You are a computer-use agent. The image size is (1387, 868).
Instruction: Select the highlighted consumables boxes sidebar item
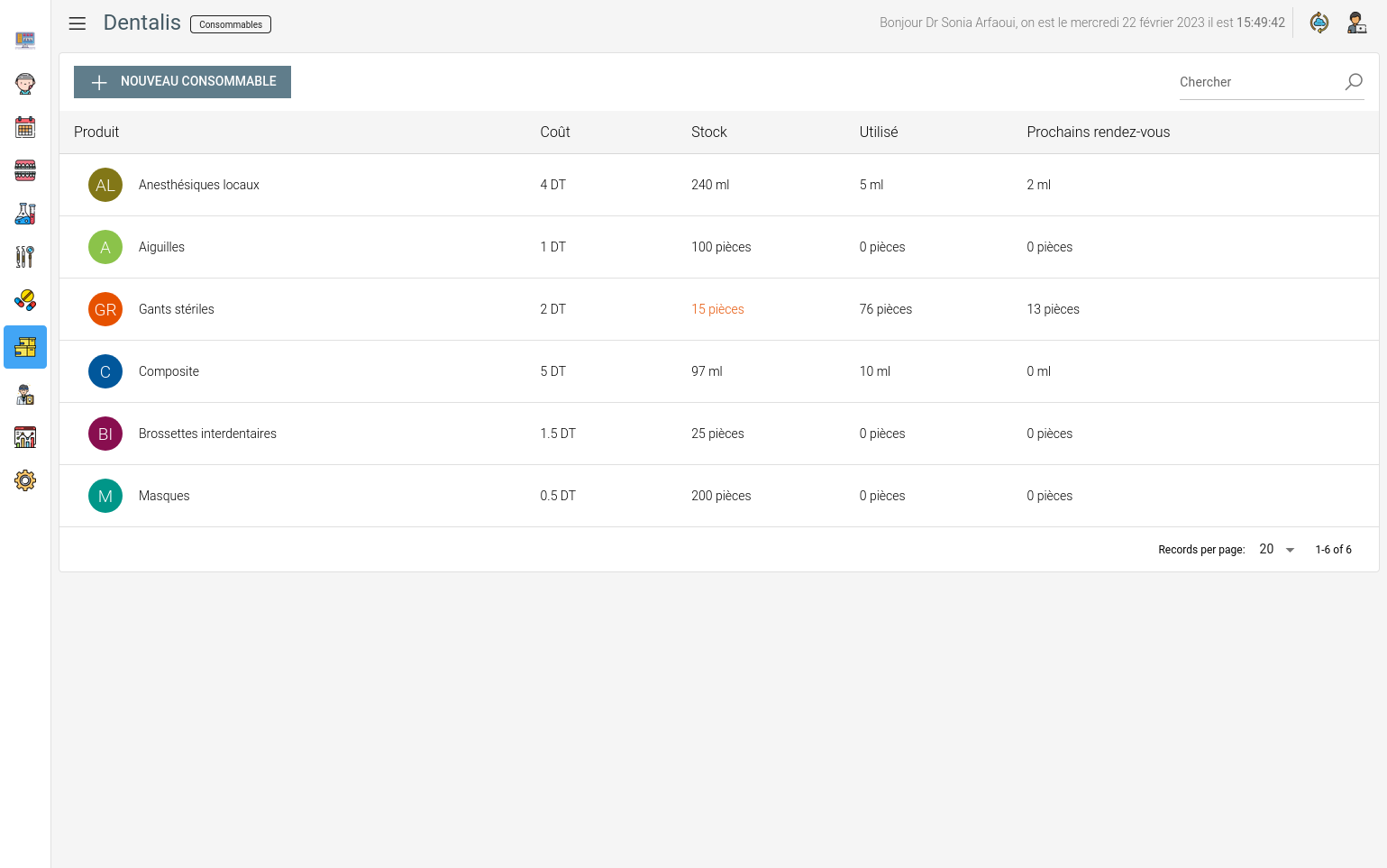click(x=25, y=347)
